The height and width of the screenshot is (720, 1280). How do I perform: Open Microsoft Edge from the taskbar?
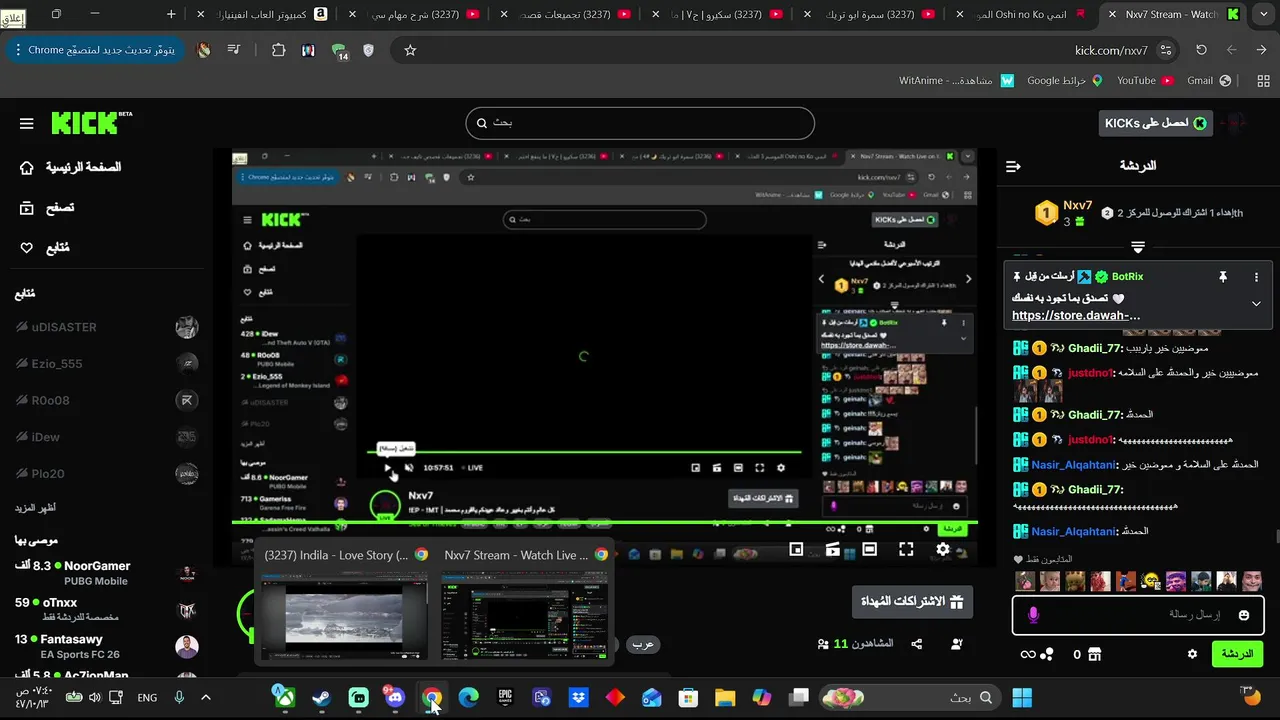(x=469, y=697)
